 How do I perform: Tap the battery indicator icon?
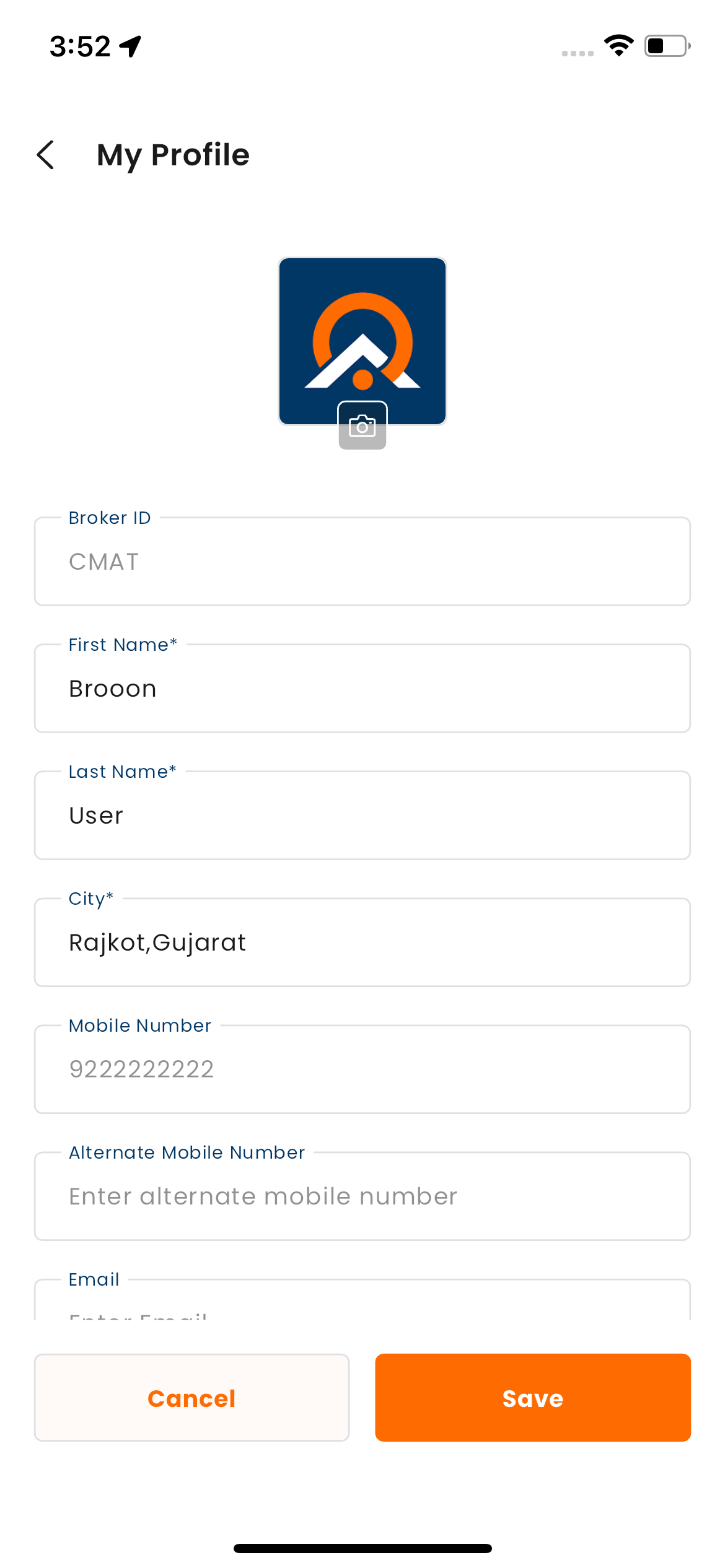[667, 46]
